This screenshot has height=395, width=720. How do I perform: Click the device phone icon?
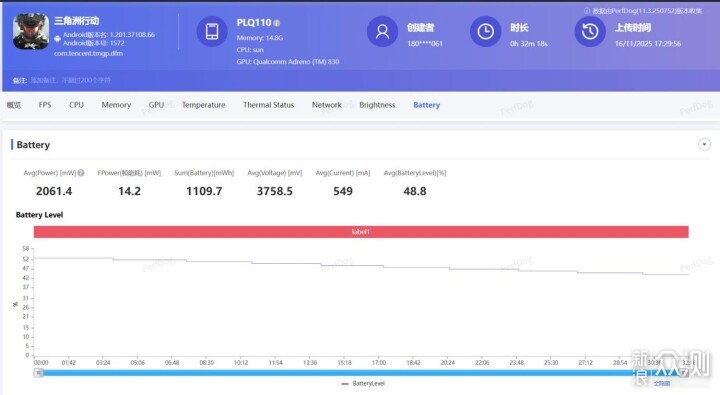tap(212, 31)
